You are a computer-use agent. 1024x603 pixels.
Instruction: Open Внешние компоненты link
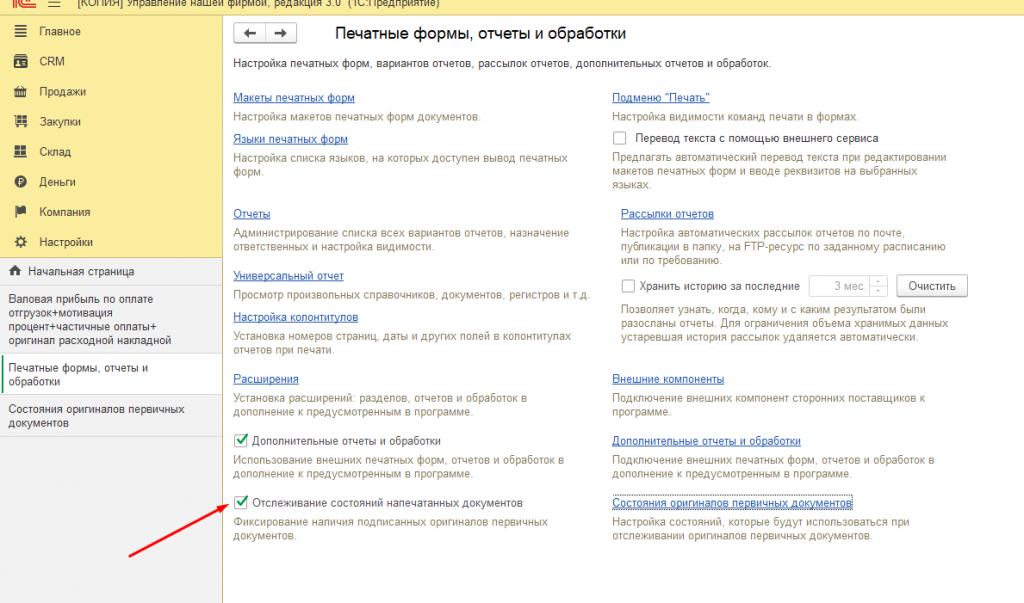click(668, 379)
